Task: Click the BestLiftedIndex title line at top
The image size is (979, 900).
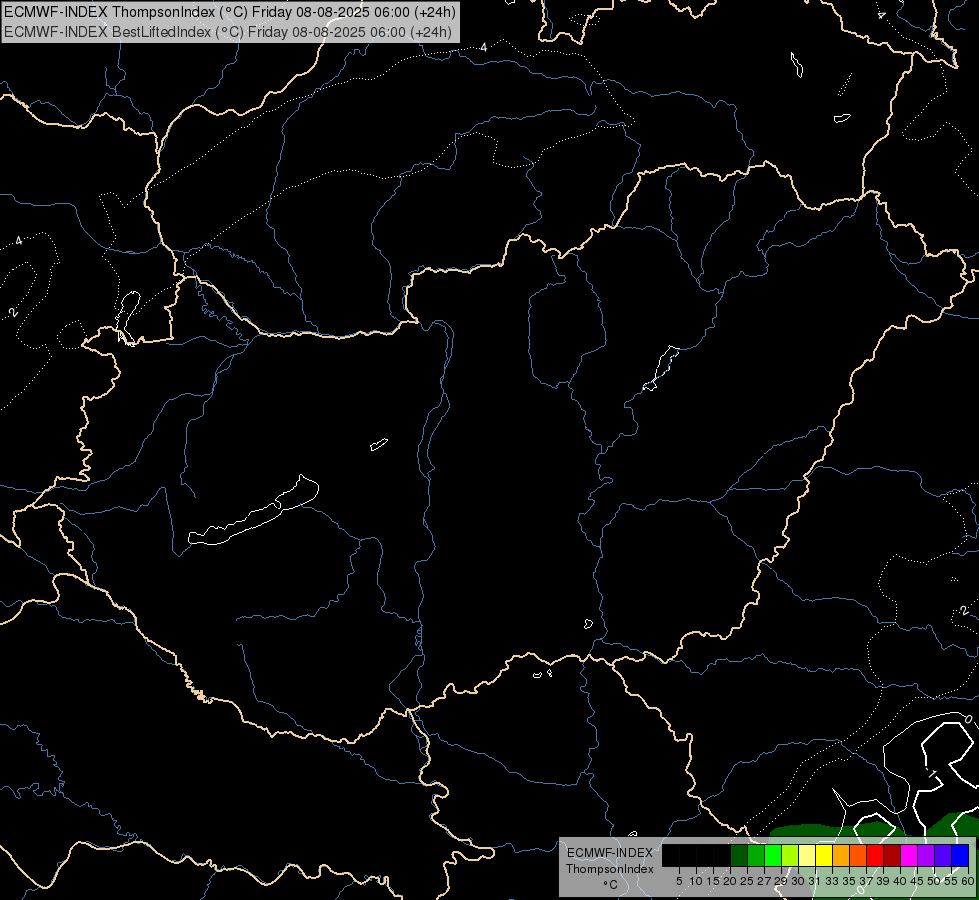Action: tap(228, 31)
